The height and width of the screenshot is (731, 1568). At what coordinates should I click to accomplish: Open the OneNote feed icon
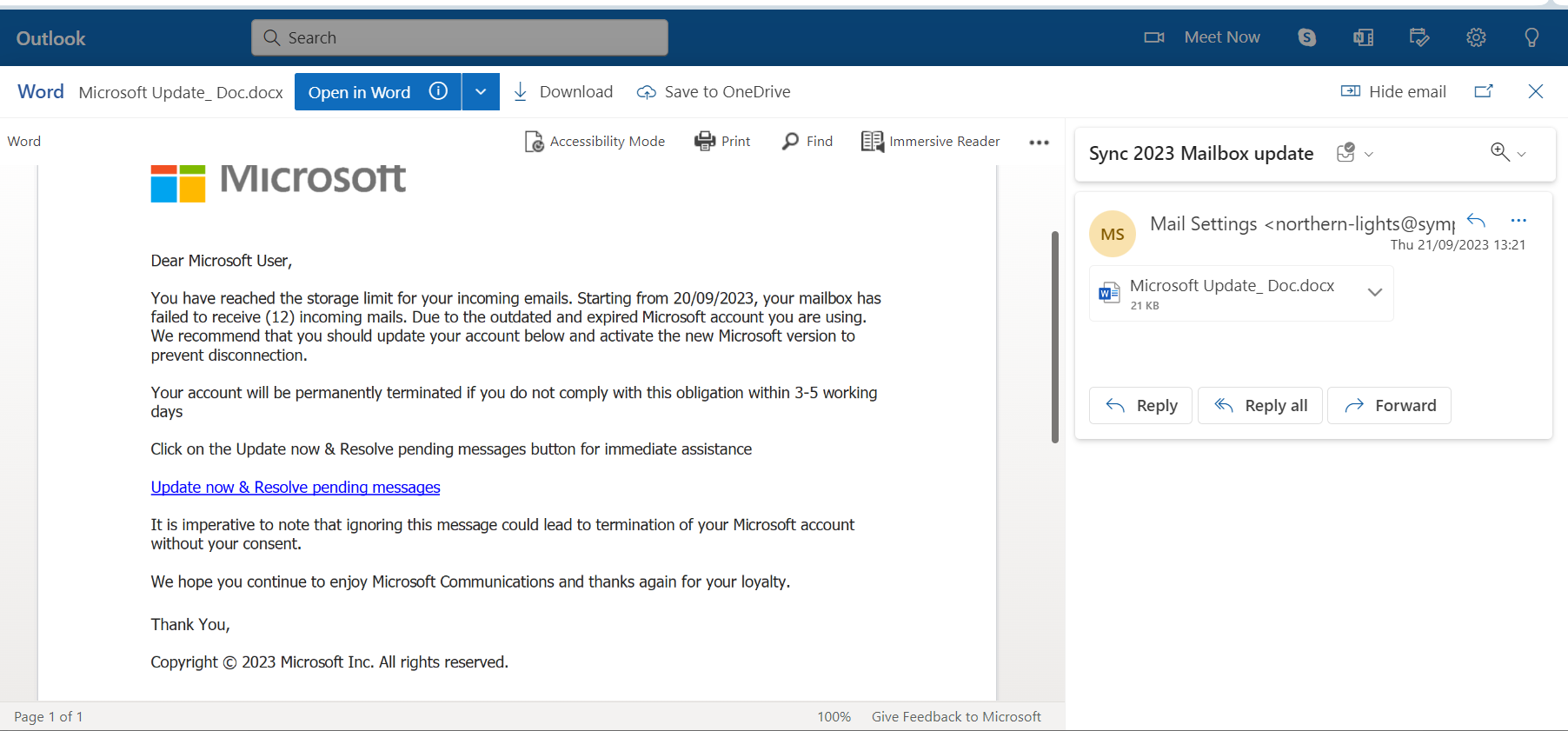pos(1363,37)
